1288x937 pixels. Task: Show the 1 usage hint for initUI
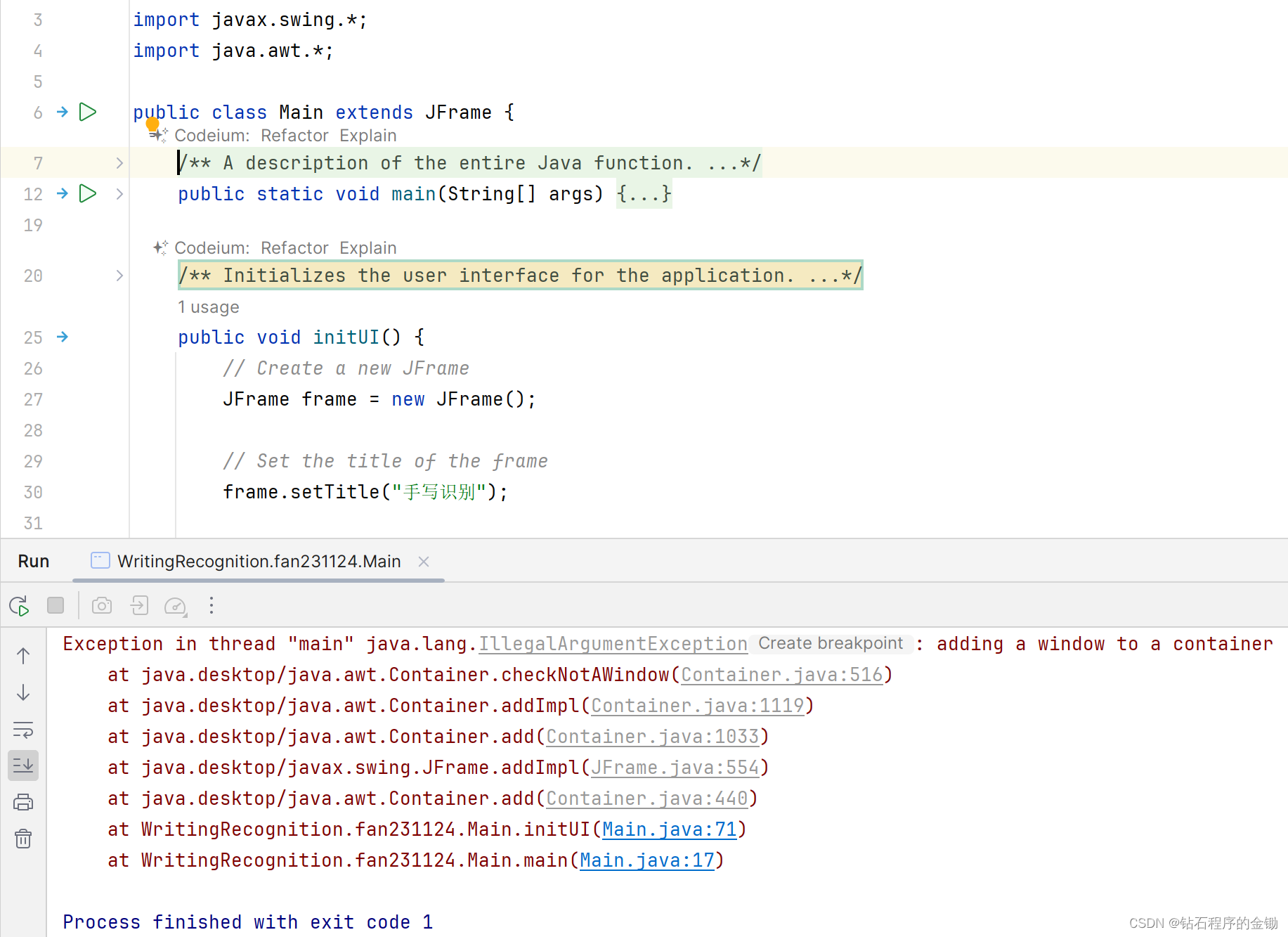pyautogui.click(x=208, y=307)
